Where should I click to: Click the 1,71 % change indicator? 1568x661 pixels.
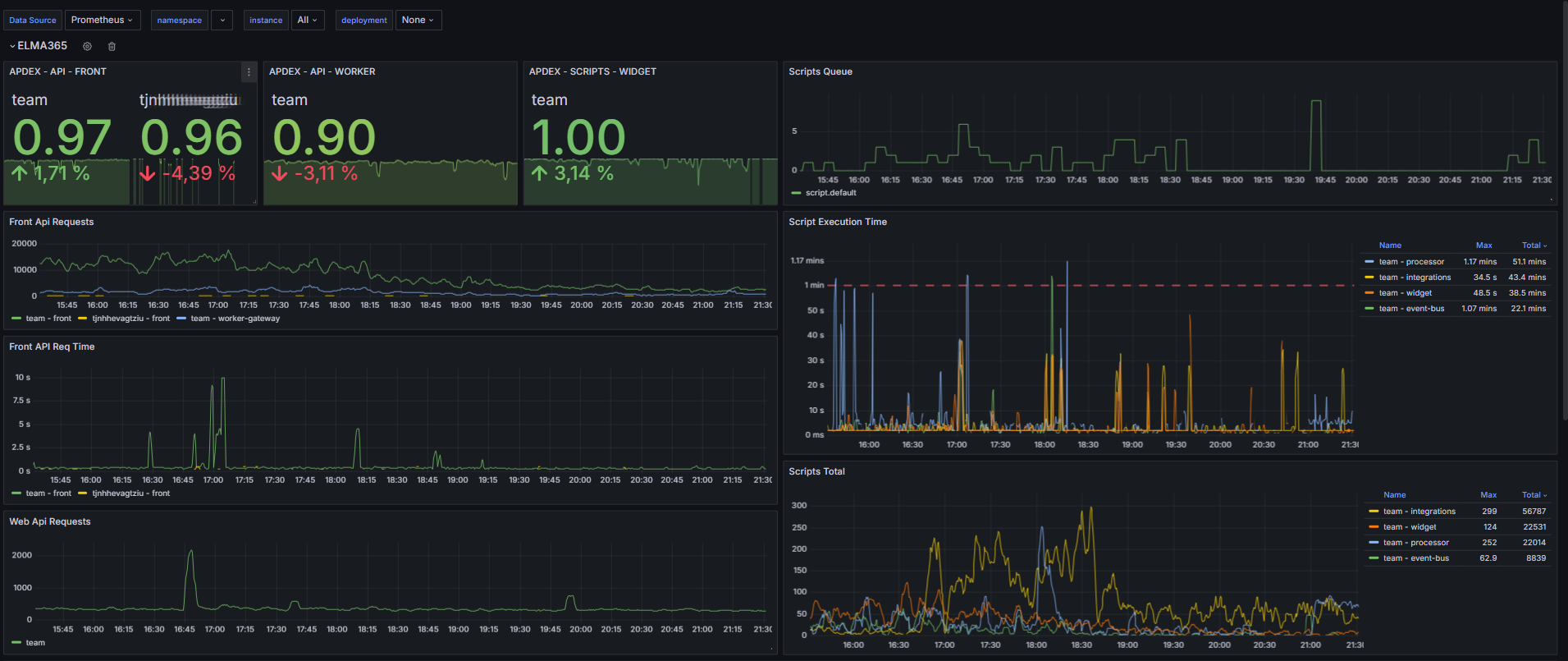51,173
